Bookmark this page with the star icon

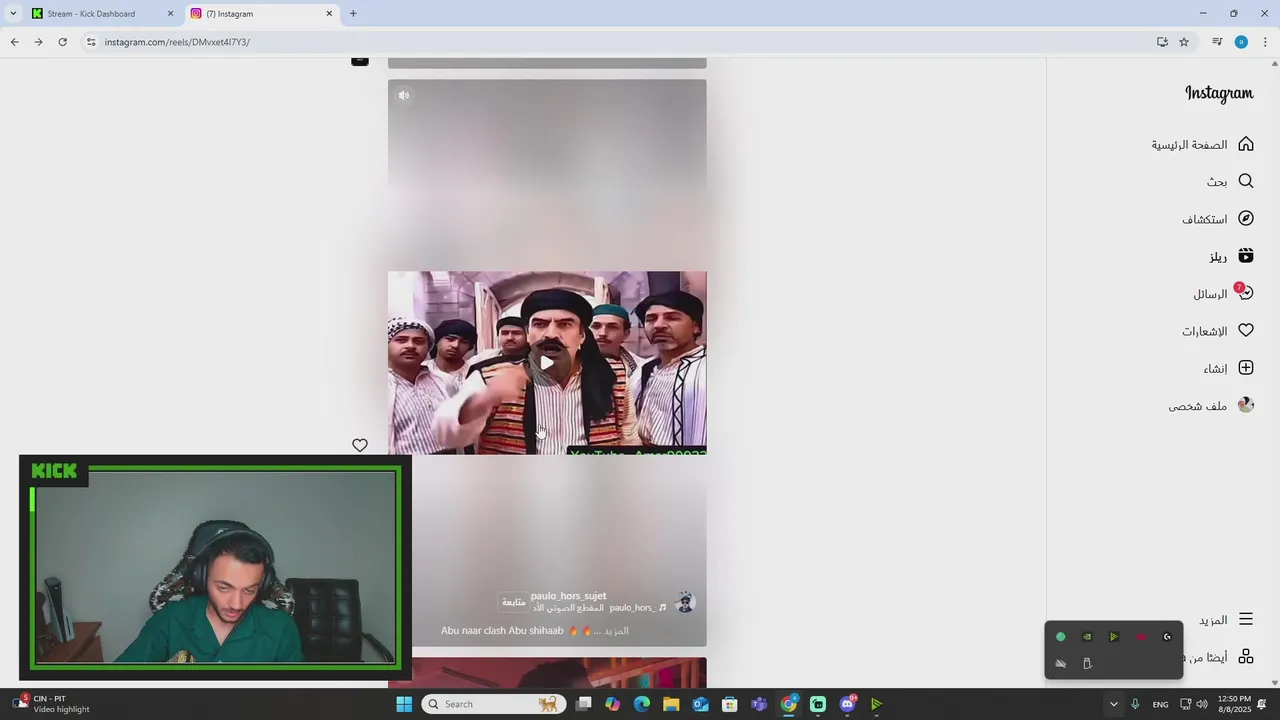(x=1184, y=42)
